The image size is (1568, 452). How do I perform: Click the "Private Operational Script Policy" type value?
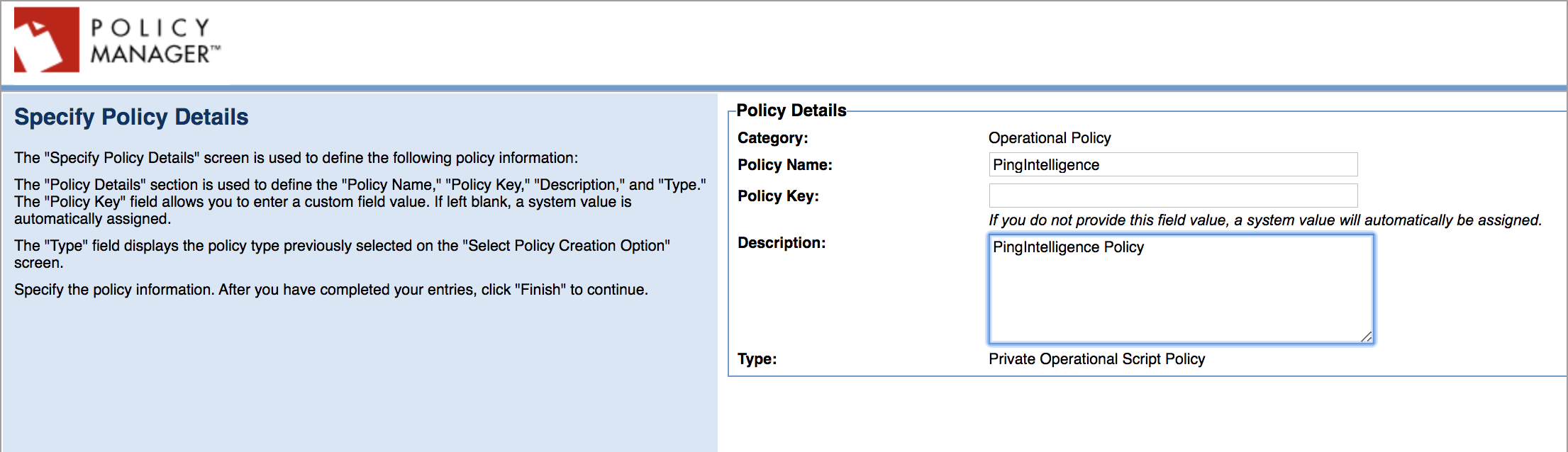coord(1096,359)
